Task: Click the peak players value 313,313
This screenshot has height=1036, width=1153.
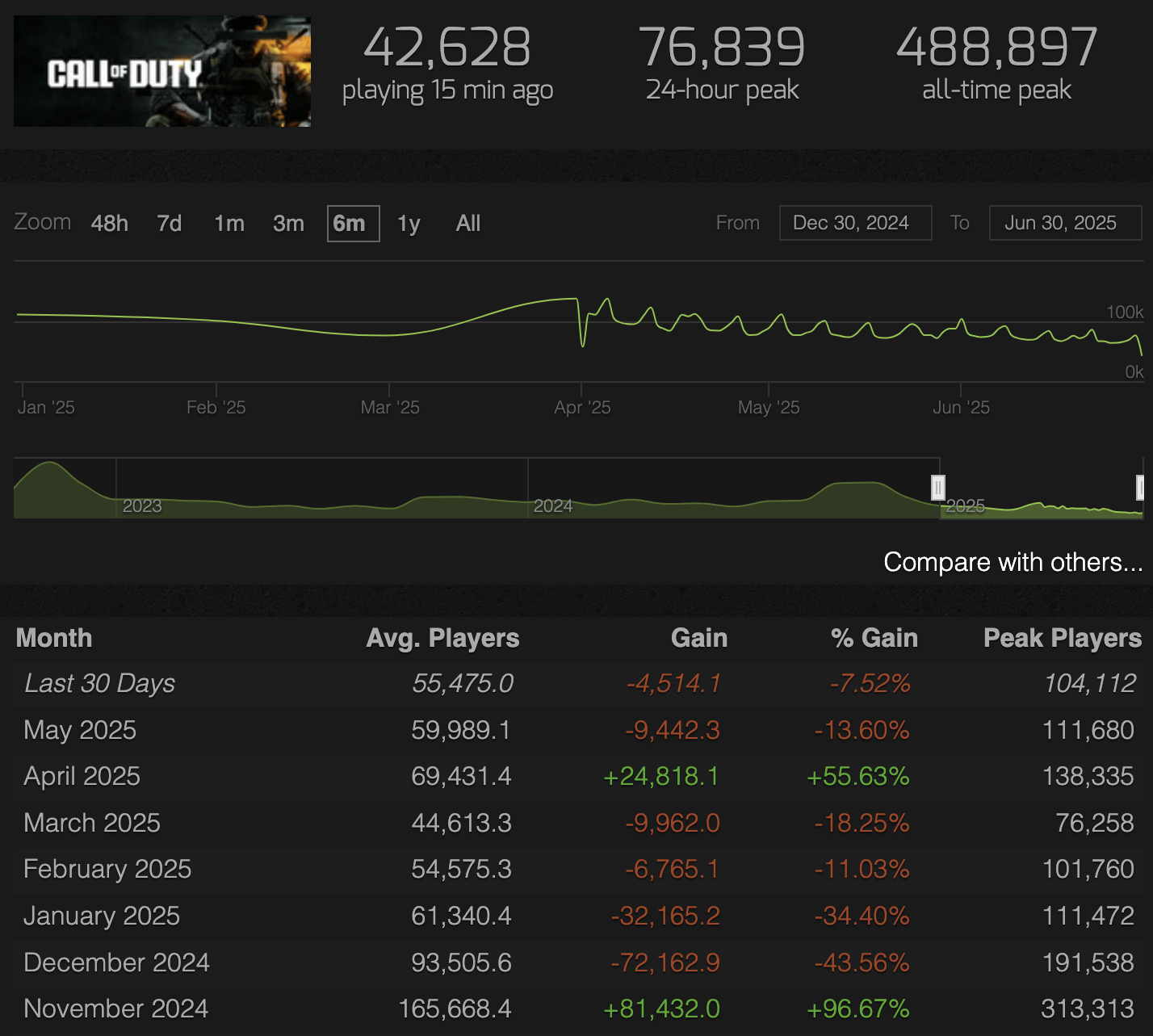Action: click(1088, 1009)
